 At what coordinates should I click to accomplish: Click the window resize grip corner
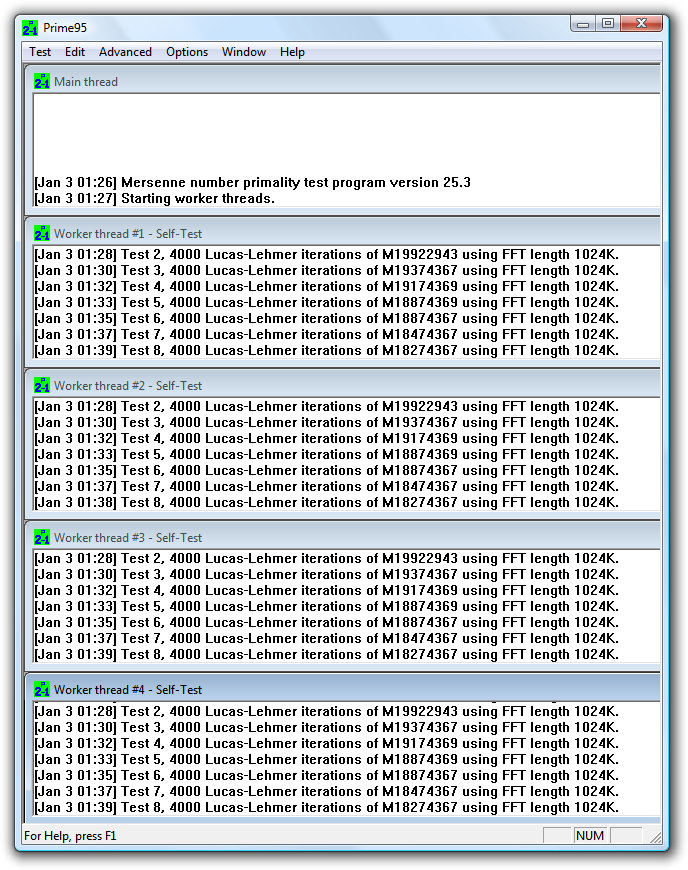[x=656, y=838]
